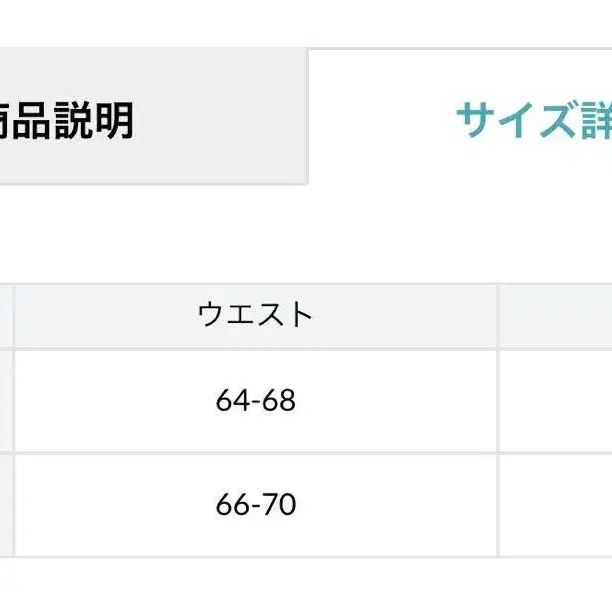Click the gray strip above the tabs

tap(300, 22)
